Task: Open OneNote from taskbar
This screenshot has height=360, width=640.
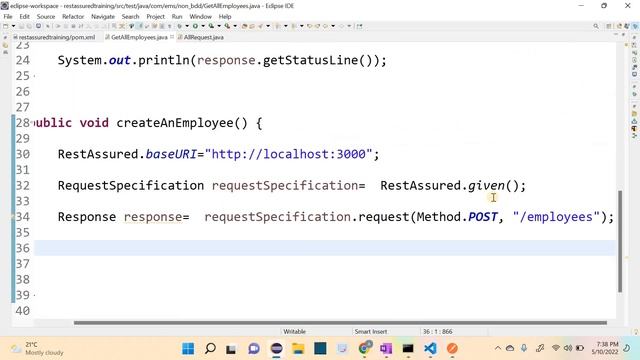Action: point(386,349)
